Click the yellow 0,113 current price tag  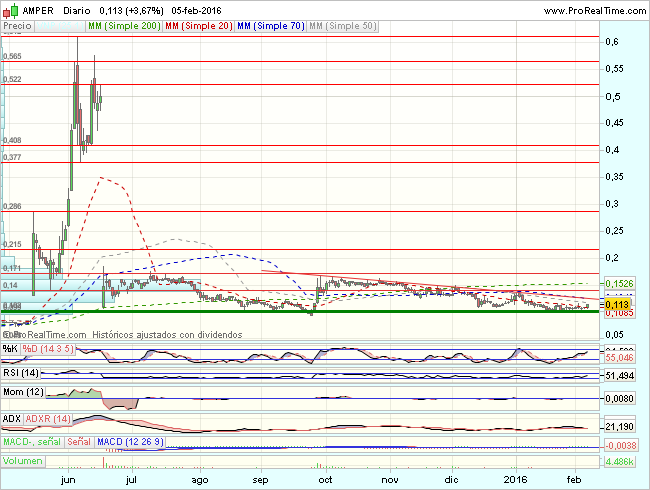click(x=618, y=302)
